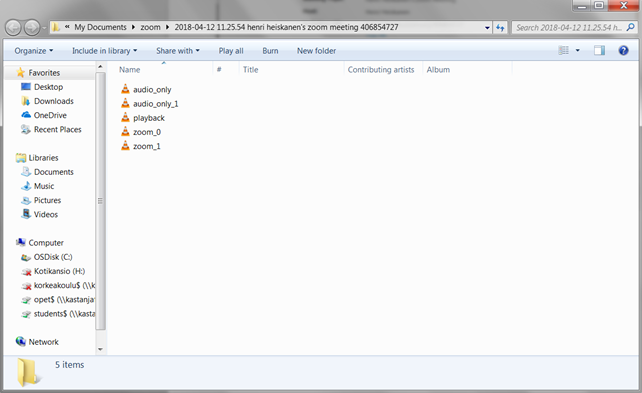Click the navigation pane scrollbar thumb
642x393 pixels.
100,201
